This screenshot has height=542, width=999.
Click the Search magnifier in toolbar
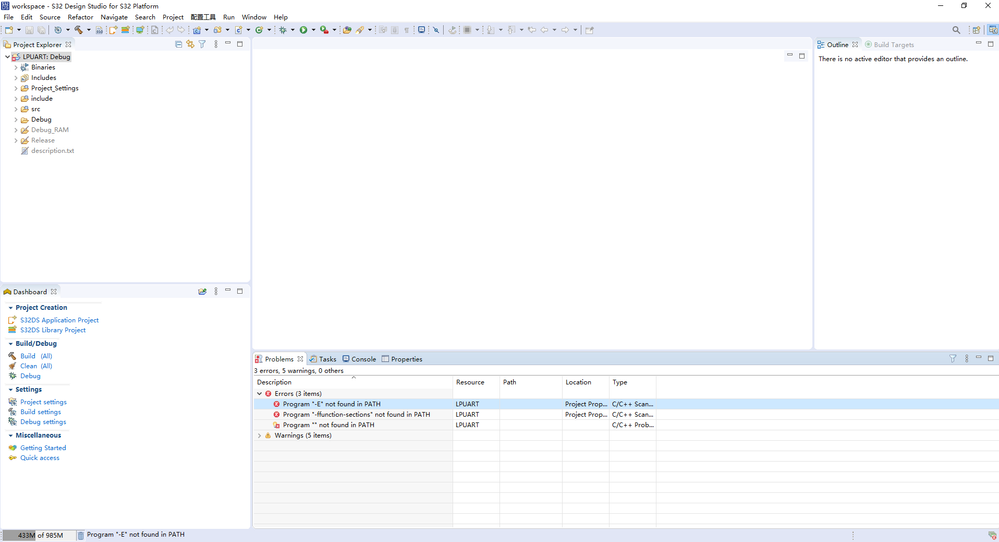[956, 30]
